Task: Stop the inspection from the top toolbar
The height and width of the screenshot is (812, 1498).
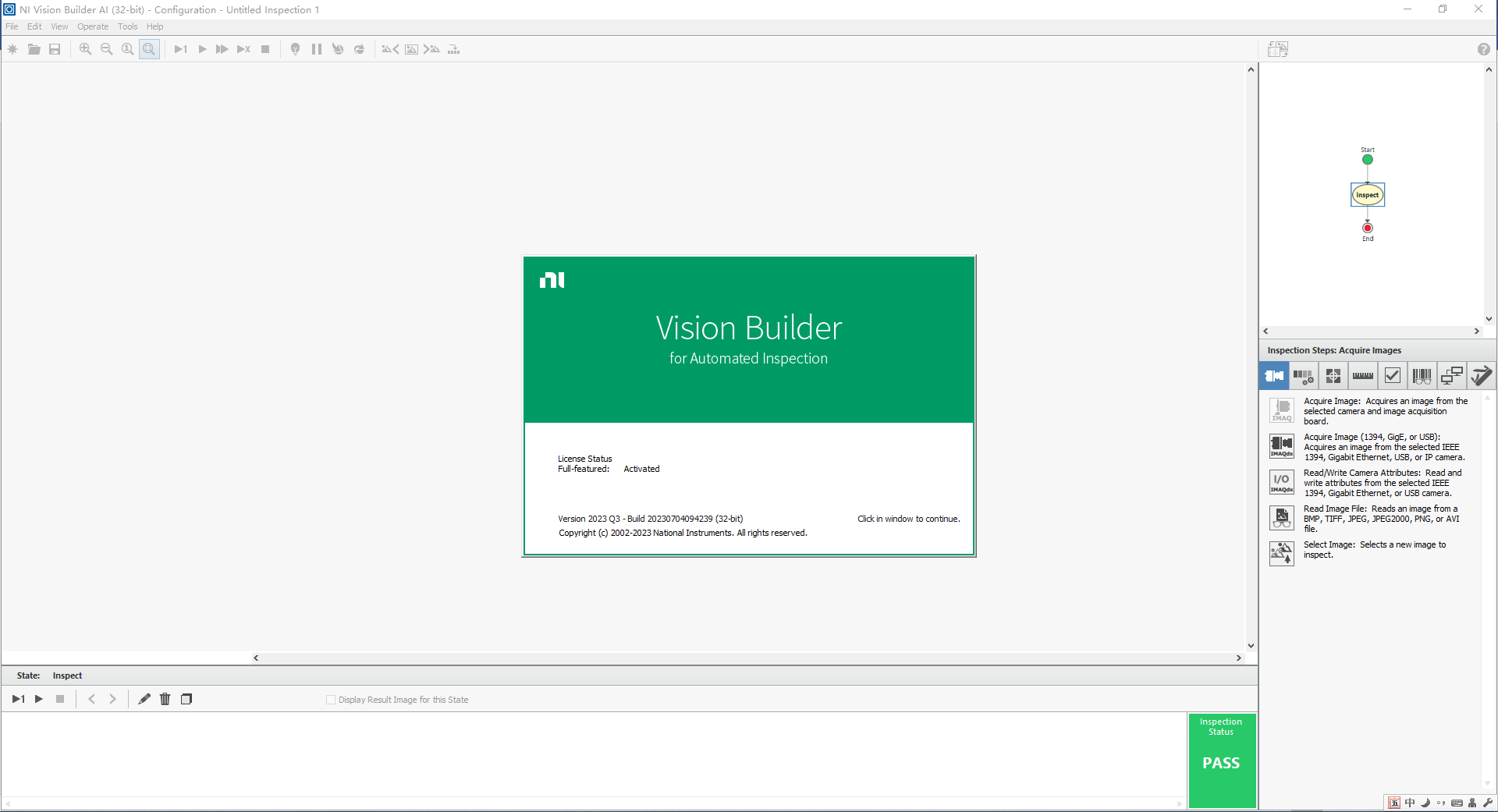Action: click(265, 49)
